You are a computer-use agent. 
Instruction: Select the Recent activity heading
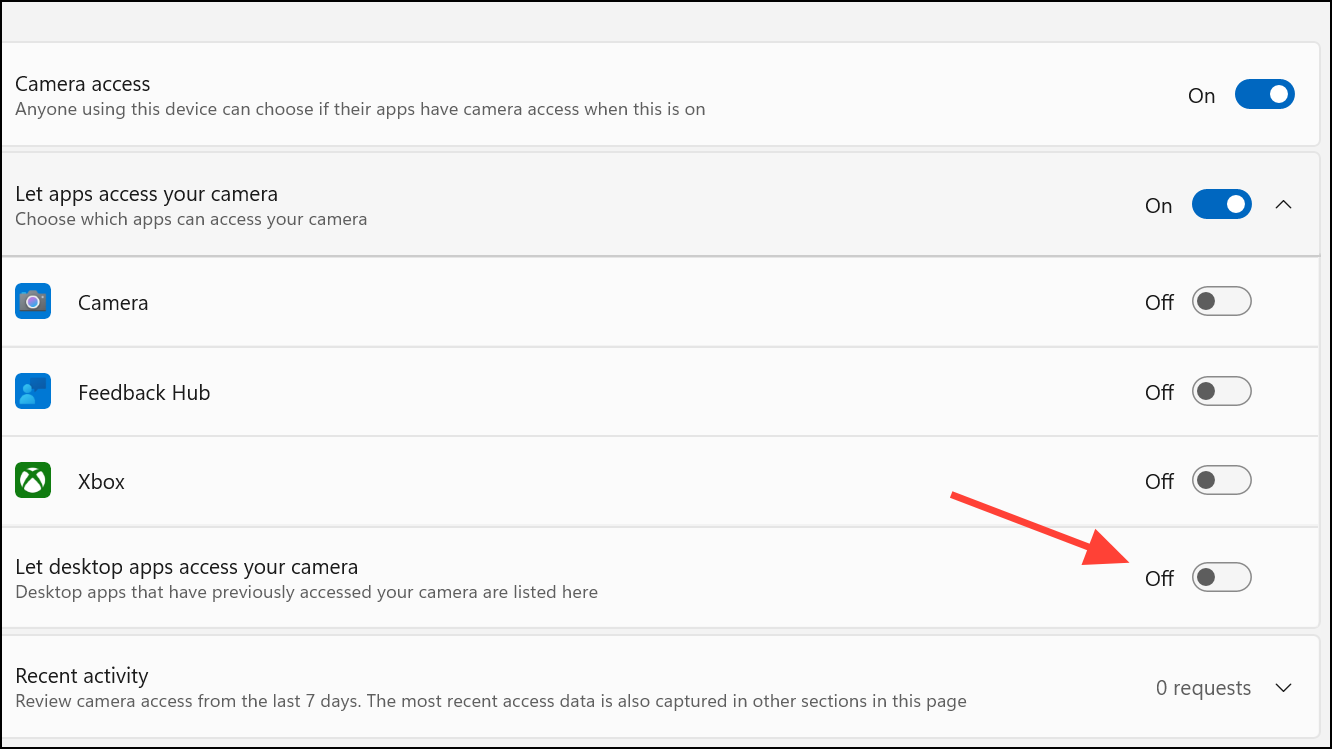pos(82,676)
